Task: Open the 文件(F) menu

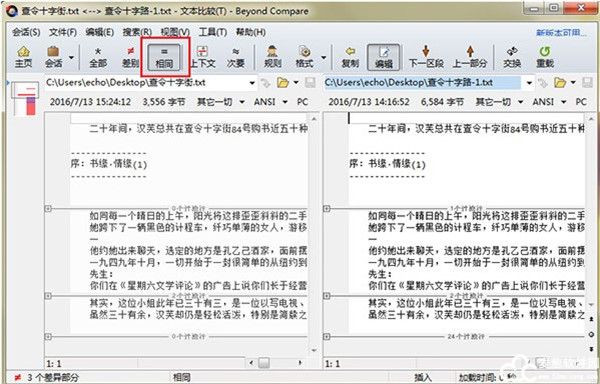Action: [63, 32]
